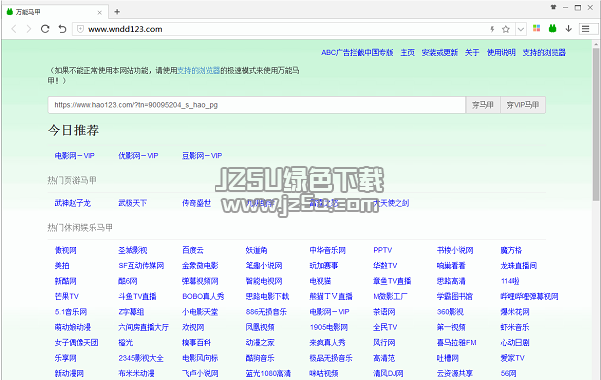Open the 华数TV link
601x380 pixels.
[x=385, y=266]
